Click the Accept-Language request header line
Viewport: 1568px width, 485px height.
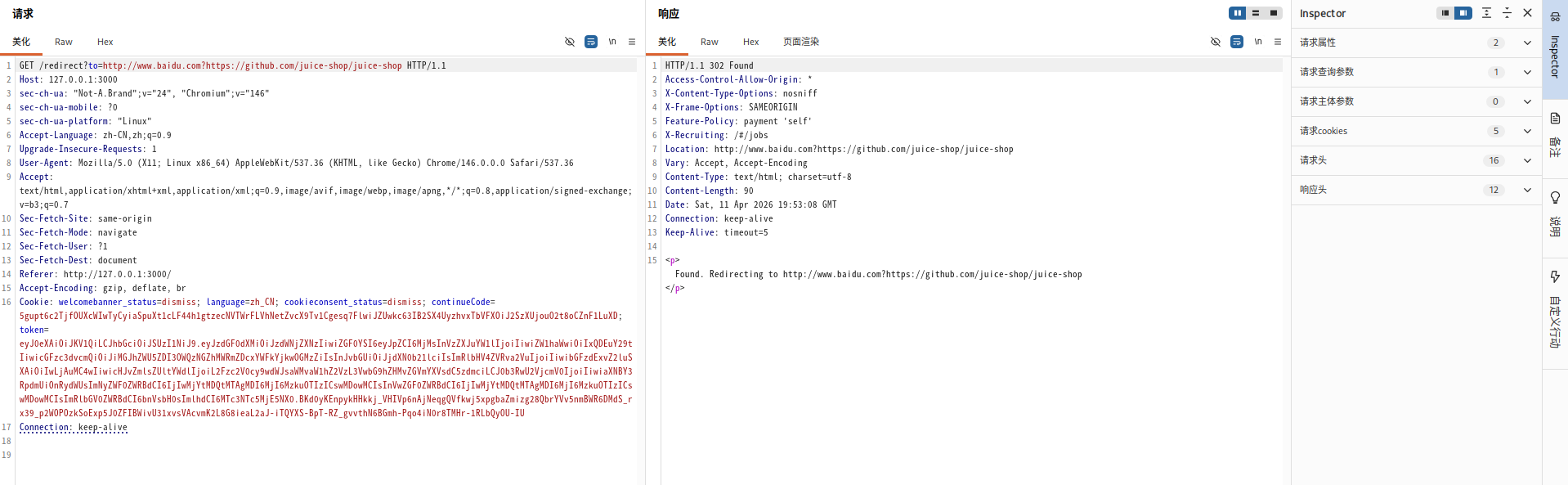[96, 135]
